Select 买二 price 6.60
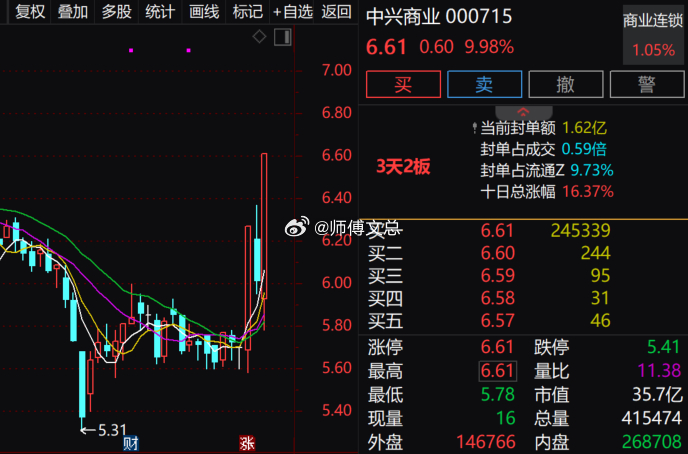This screenshot has height=454, width=688. tap(498, 253)
